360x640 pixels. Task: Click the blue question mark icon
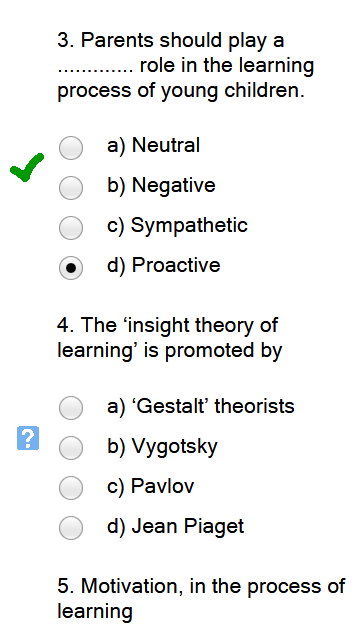tap(28, 438)
